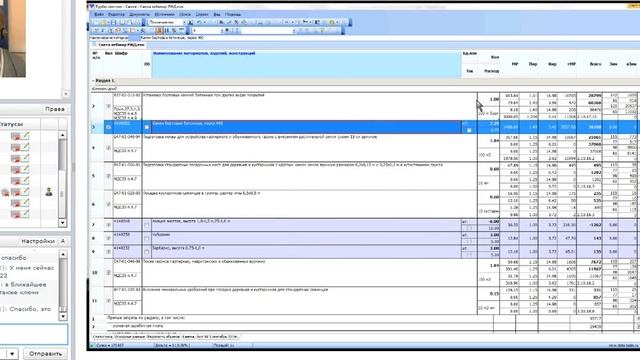640x360 pixels.
Task: Click the Отправить send button
Action: click(x=45, y=353)
